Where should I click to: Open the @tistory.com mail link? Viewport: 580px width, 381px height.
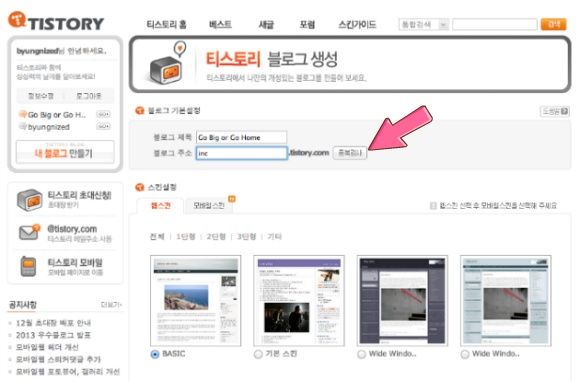pos(72,229)
